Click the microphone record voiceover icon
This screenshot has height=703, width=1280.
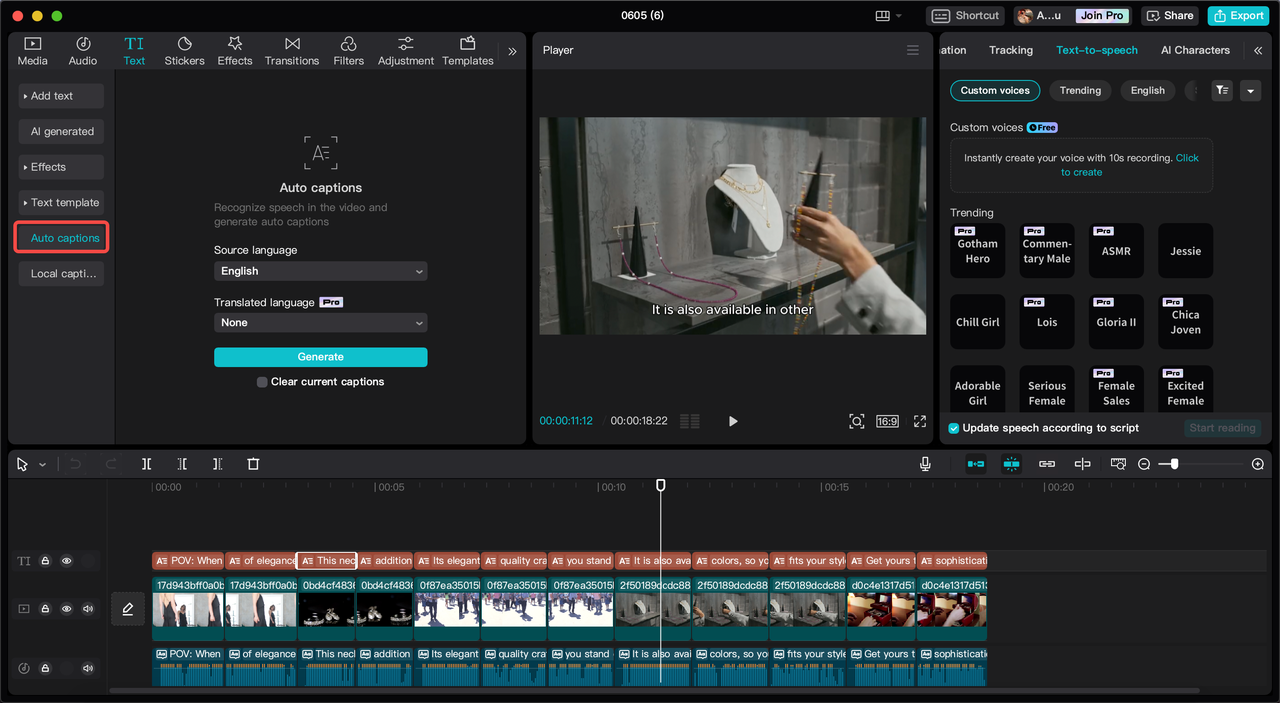(x=925, y=464)
